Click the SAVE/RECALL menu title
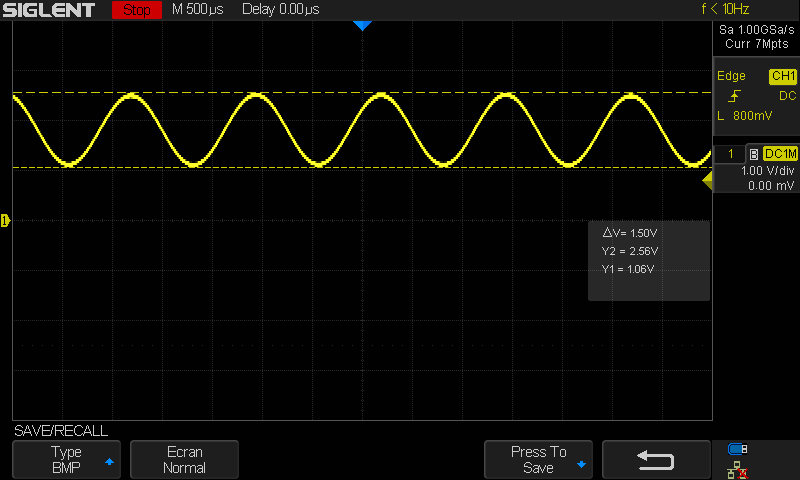The width and height of the screenshot is (800, 480). pos(61,431)
